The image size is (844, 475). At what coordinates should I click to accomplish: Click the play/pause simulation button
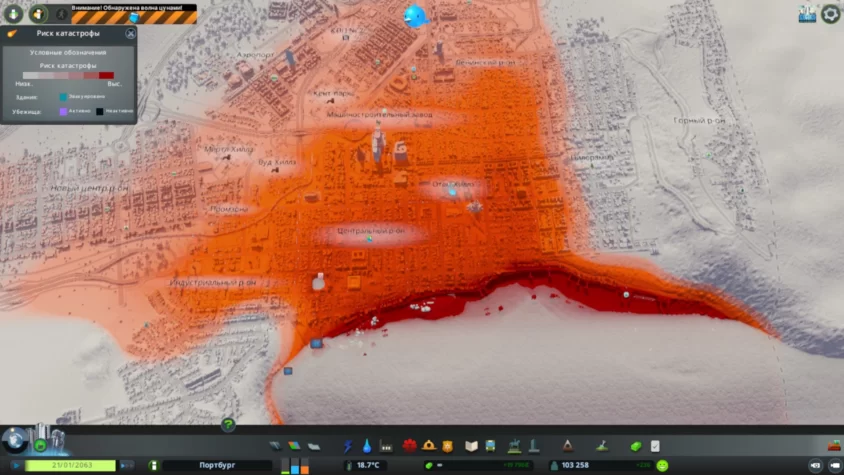pos(16,465)
